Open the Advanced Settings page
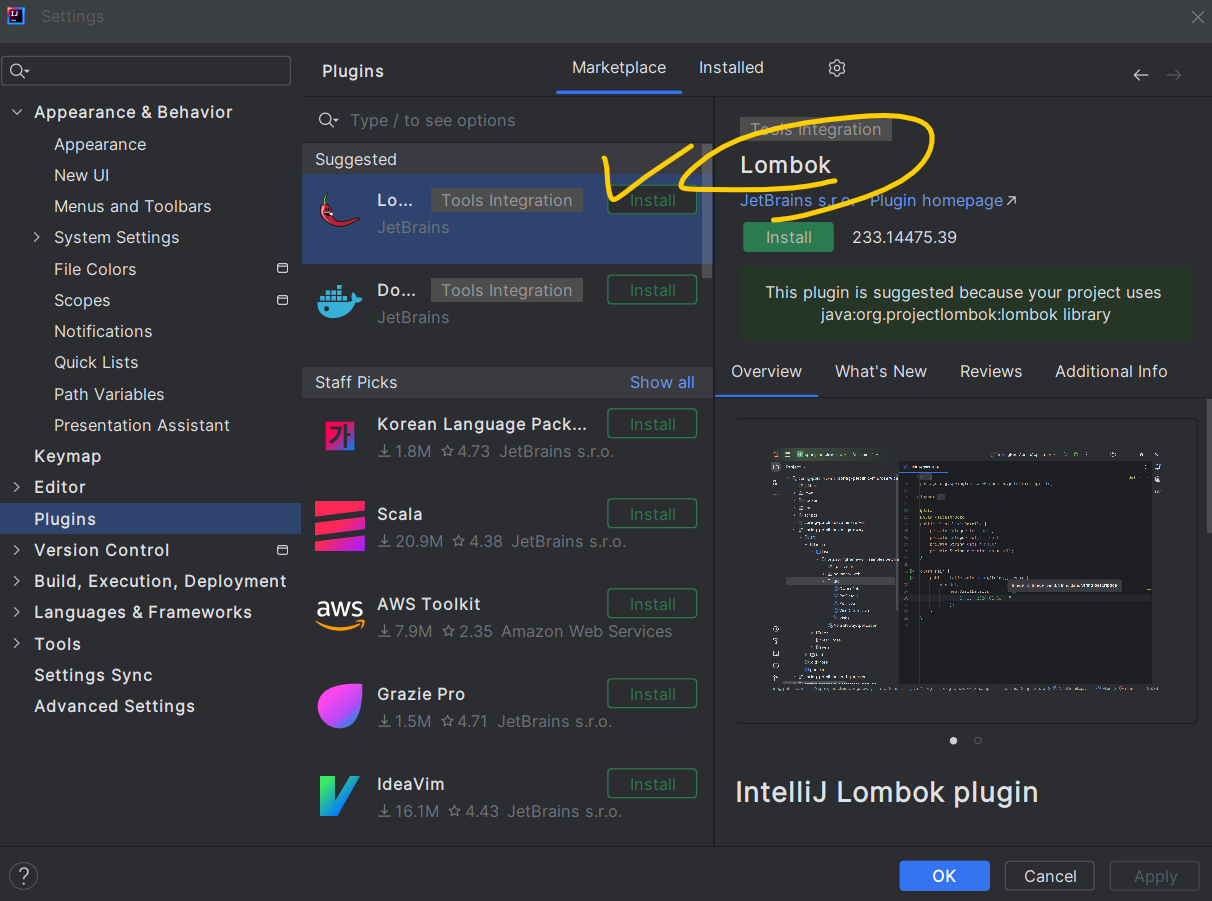Screen dimensions: 1212x901 coord(114,706)
